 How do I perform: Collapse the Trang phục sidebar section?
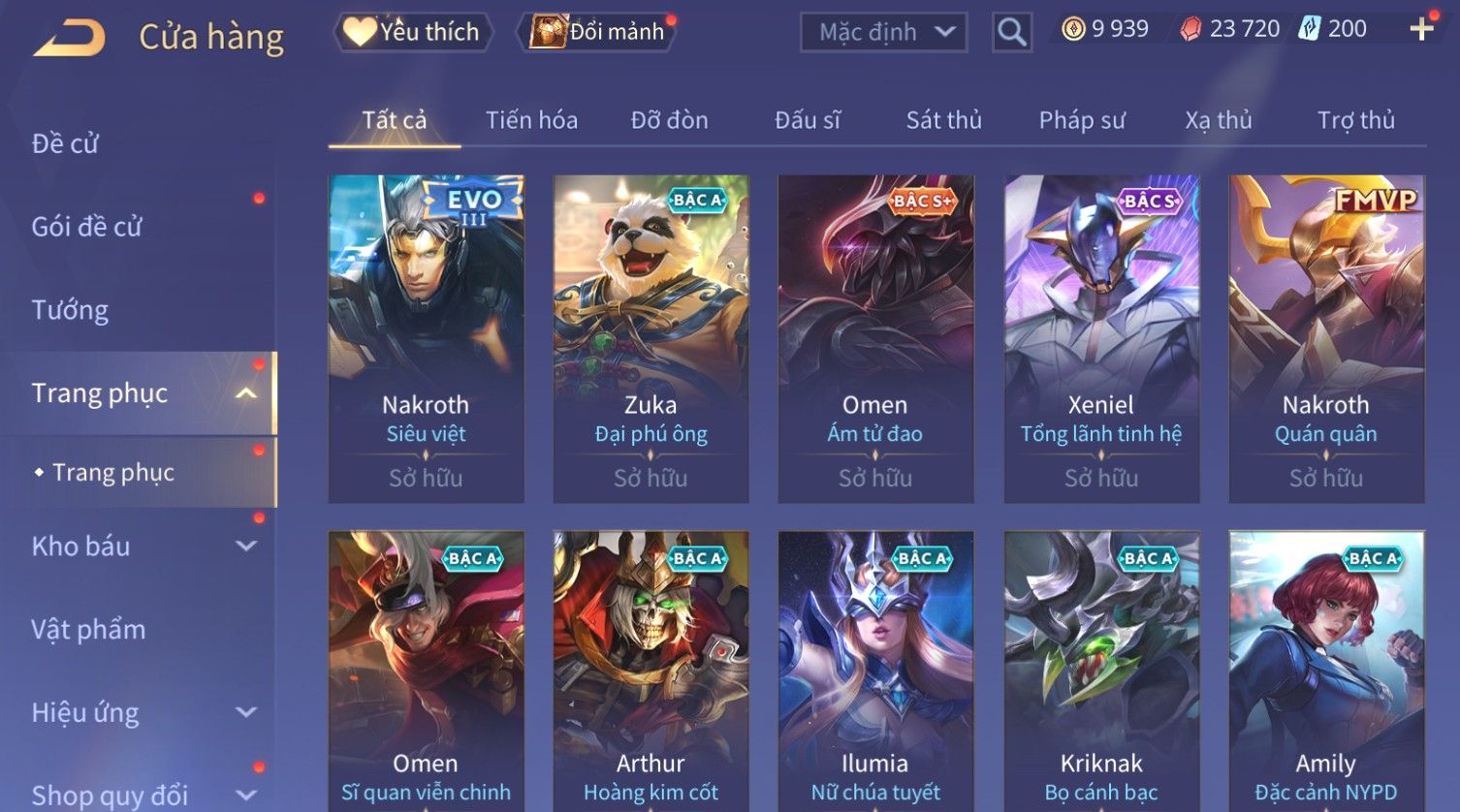(x=246, y=392)
